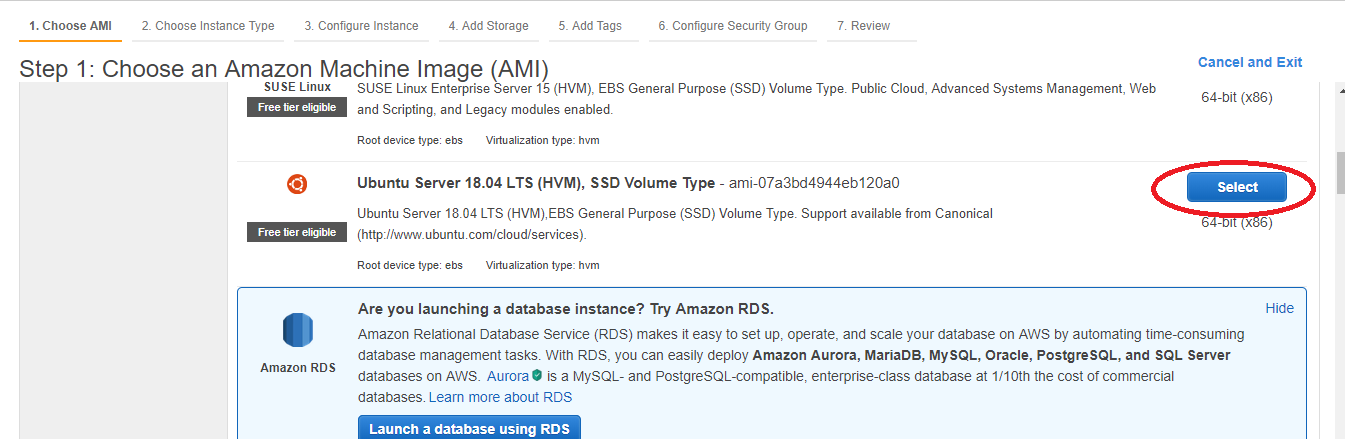Click the page vertical scrollbar thumb
1345x439 pixels.
click(1339, 173)
